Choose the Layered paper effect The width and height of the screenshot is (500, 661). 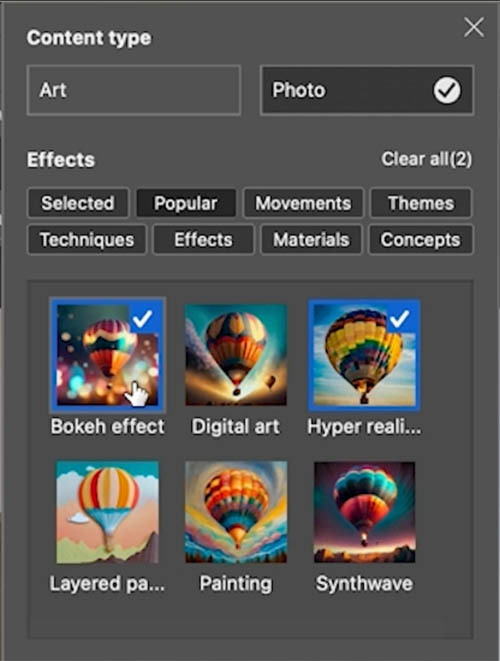tap(108, 512)
